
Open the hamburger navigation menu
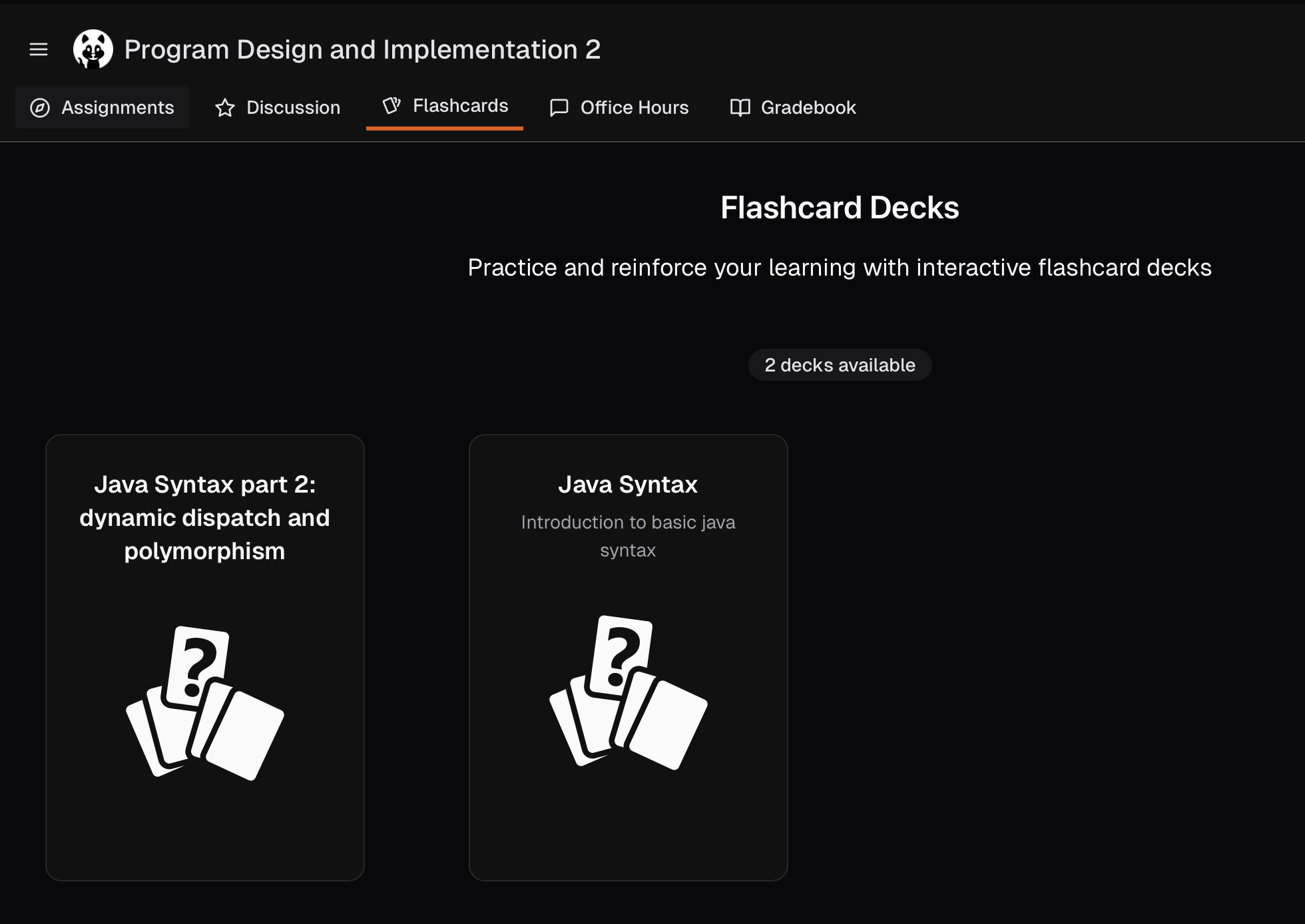coord(39,49)
